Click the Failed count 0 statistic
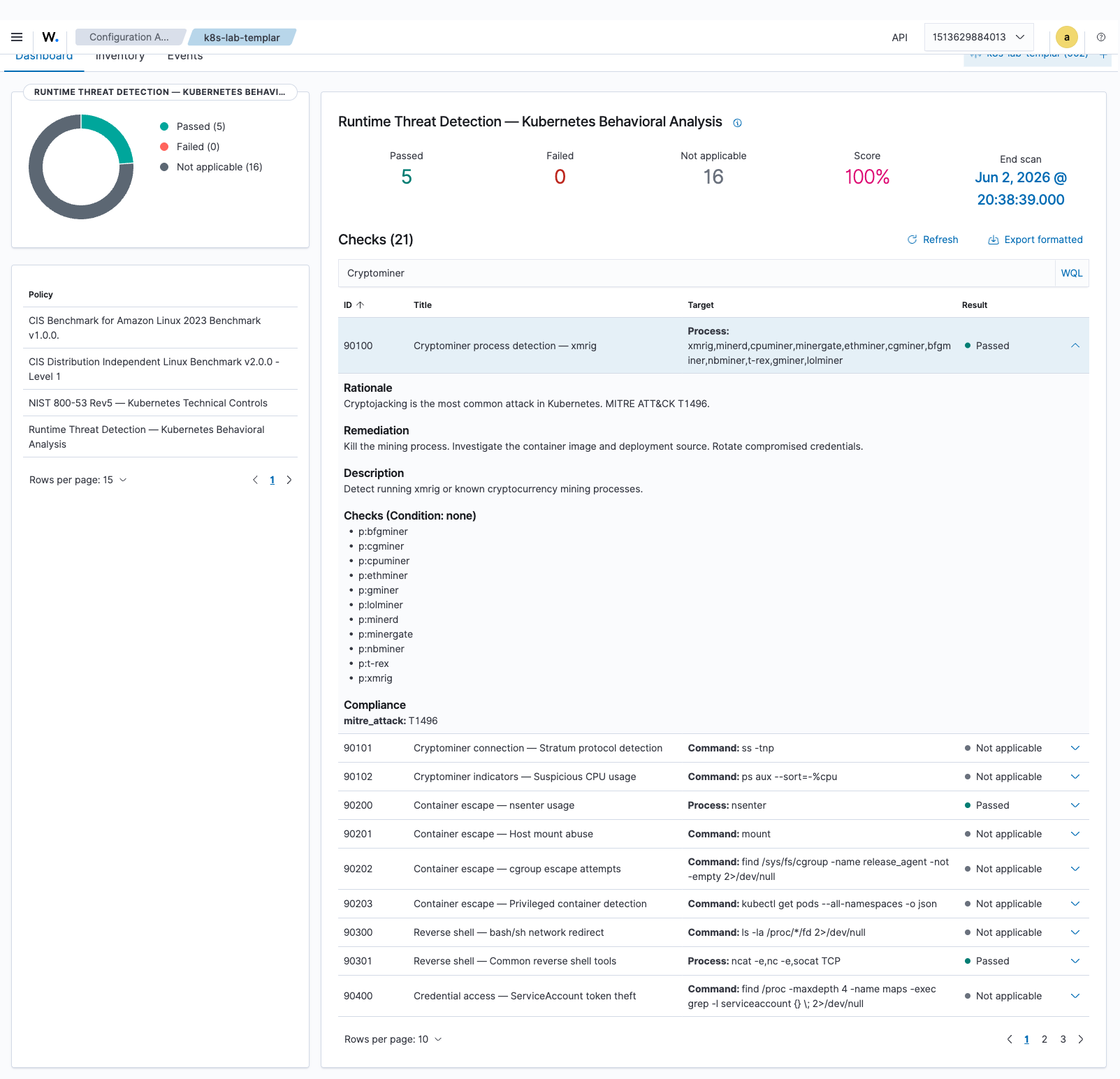 (x=560, y=177)
